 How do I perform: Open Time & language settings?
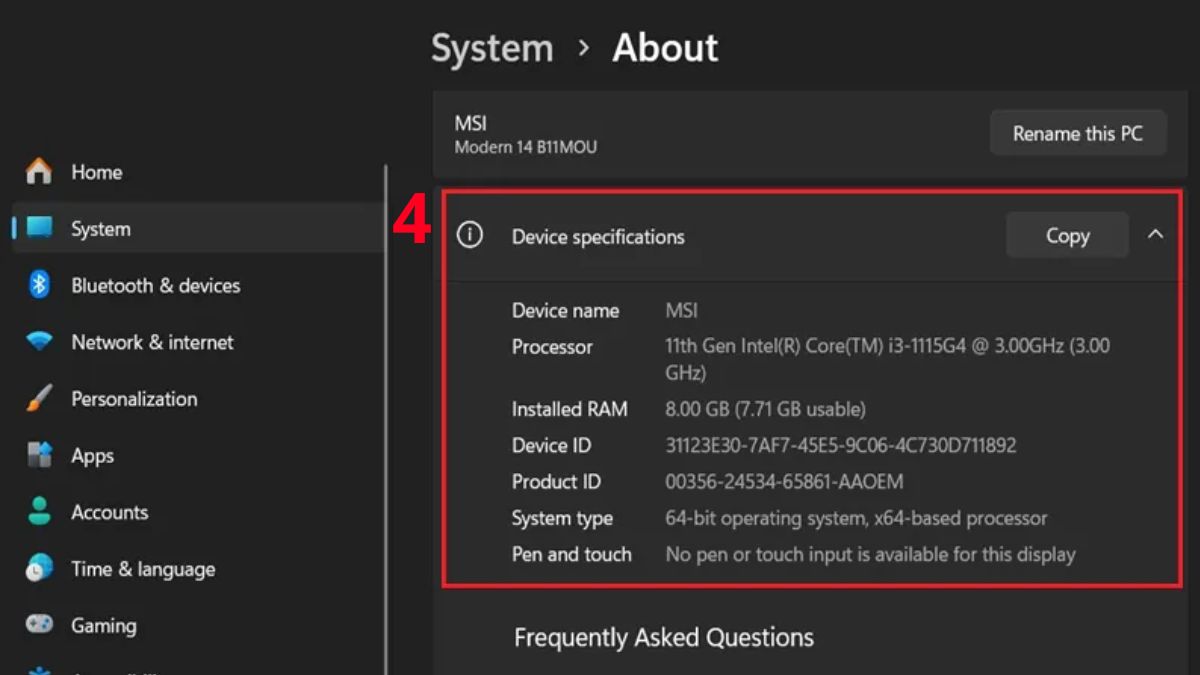[x=200, y=569]
